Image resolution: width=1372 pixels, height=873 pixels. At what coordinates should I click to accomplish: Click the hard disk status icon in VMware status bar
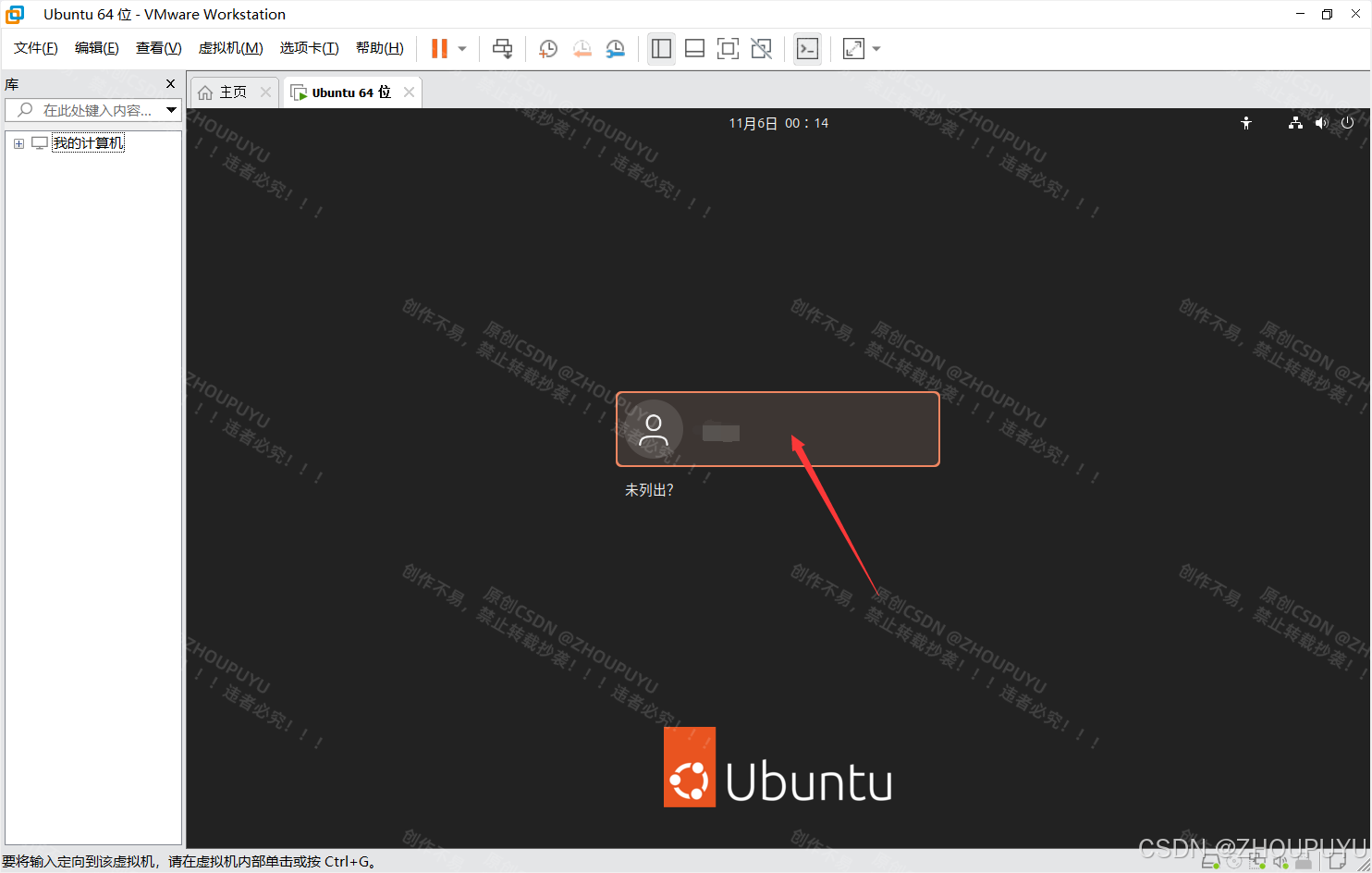pos(1210,862)
